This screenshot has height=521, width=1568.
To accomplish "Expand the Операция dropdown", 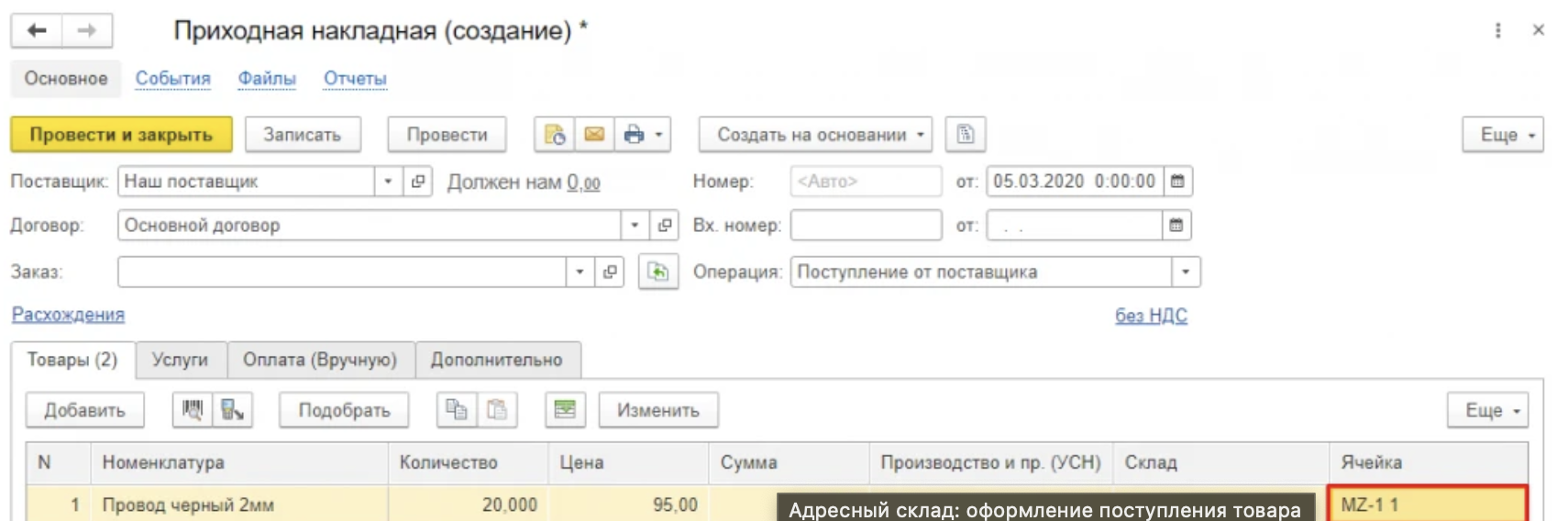I will pos(1186,272).
